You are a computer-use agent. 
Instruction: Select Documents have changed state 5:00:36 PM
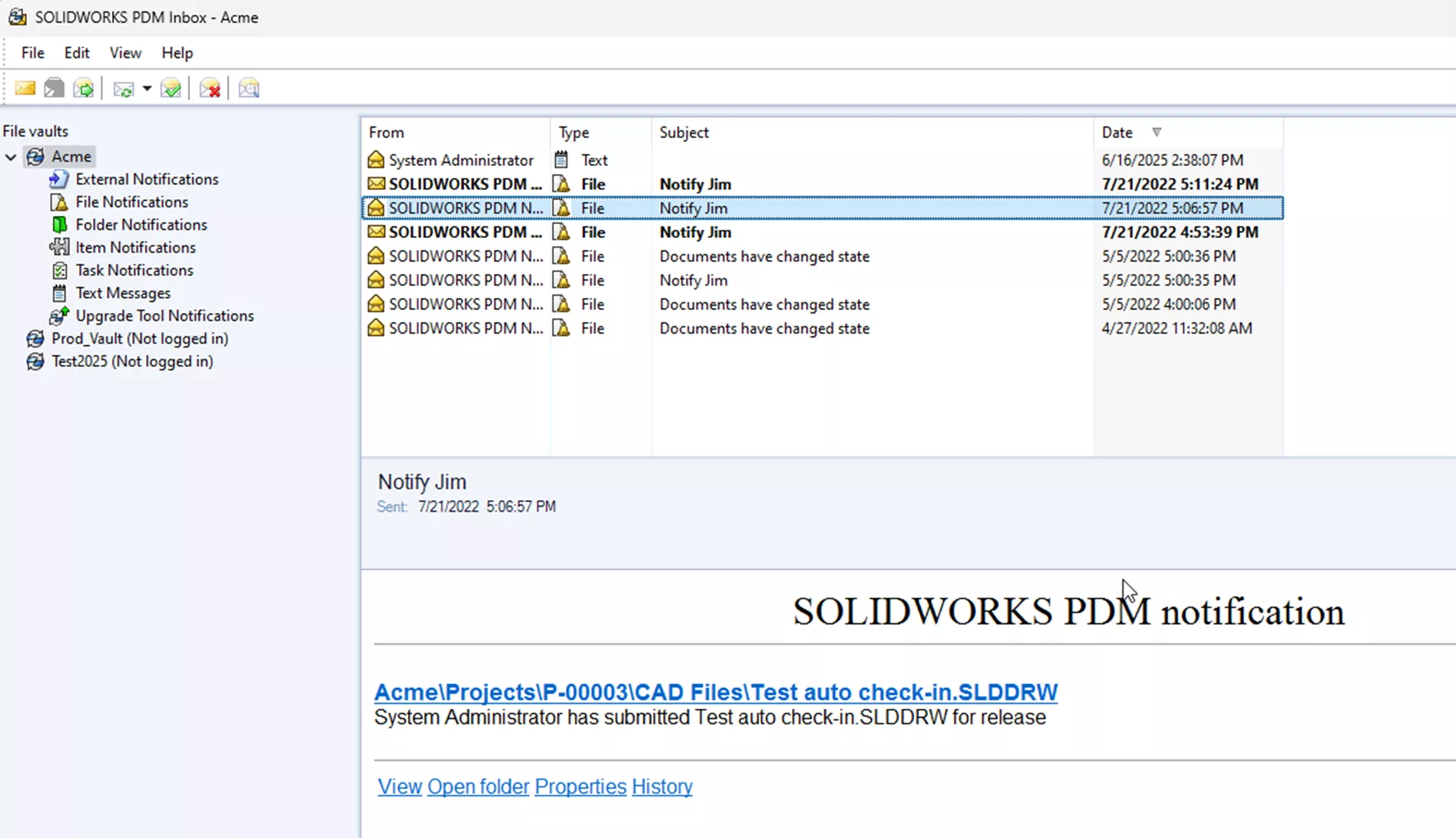[x=822, y=256]
